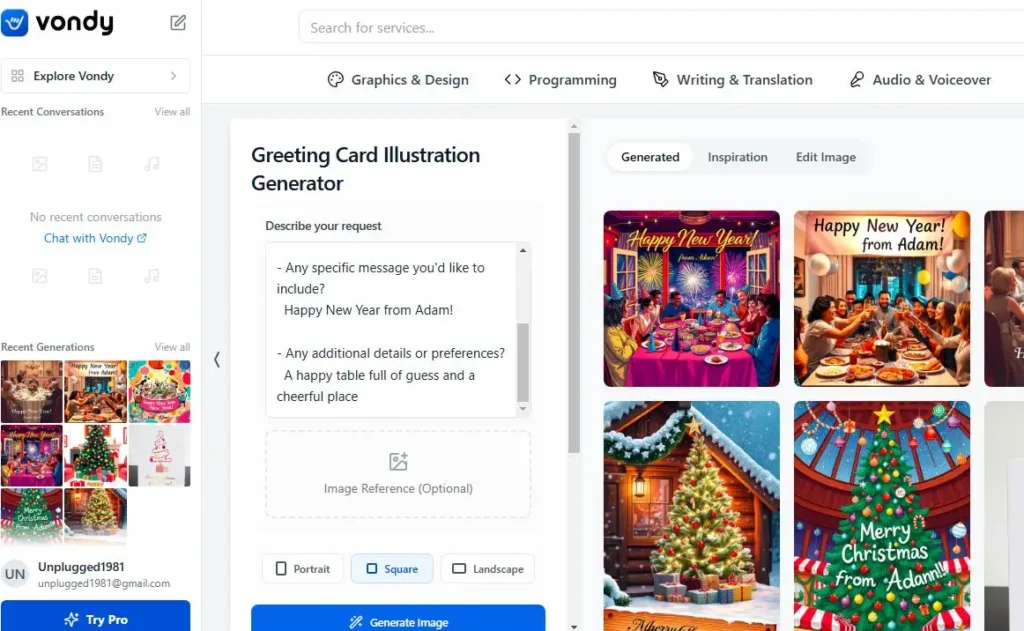
Task: Click the Explore Vondy grid icon
Action: coord(18,76)
